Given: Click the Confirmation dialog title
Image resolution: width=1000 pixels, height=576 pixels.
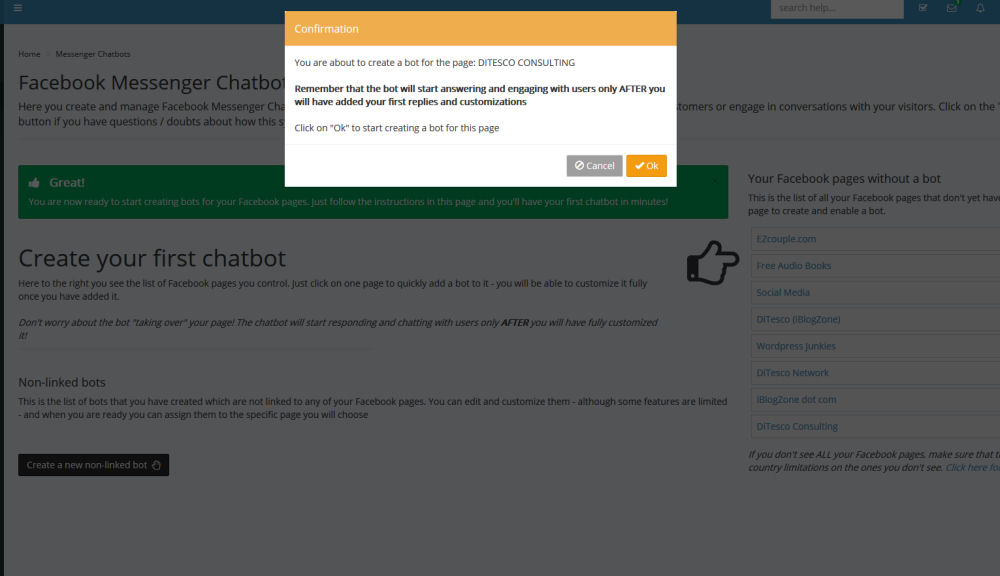Looking at the screenshot, I should pos(327,29).
